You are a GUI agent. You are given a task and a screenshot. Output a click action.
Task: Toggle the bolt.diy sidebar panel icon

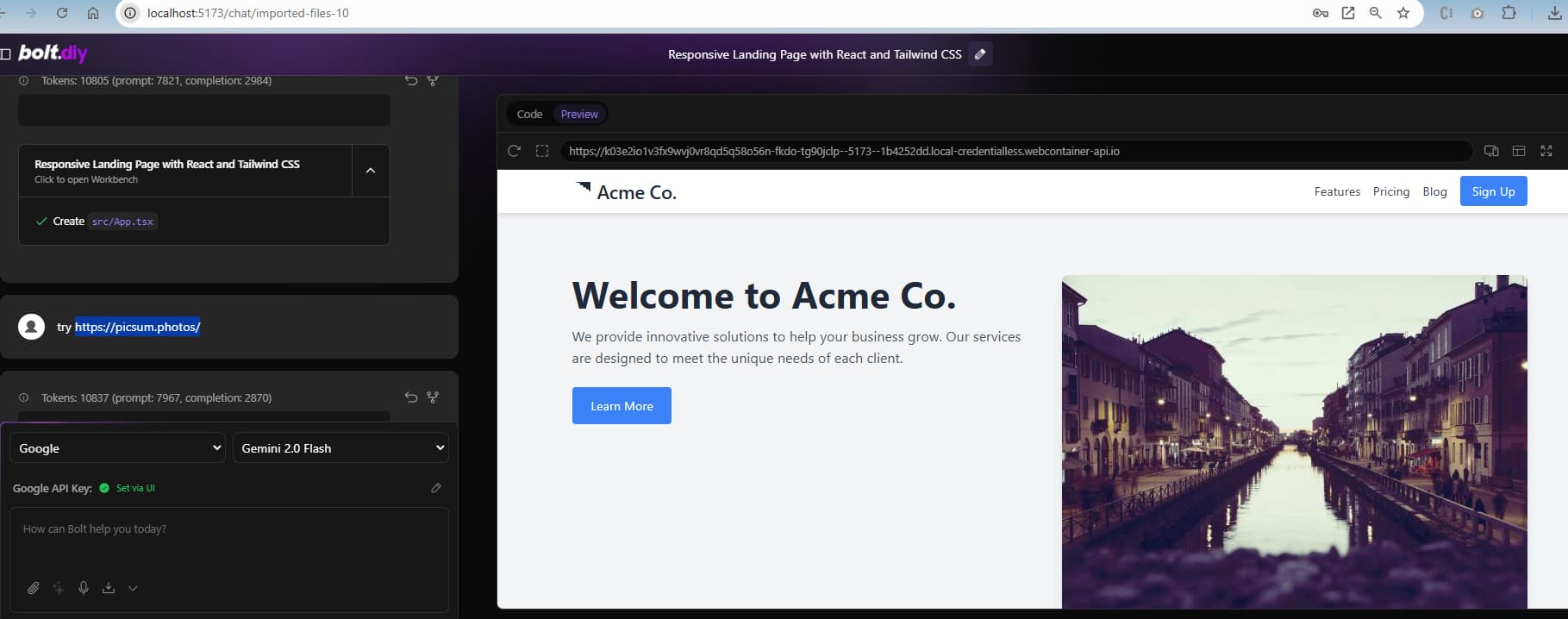tap(6, 53)
